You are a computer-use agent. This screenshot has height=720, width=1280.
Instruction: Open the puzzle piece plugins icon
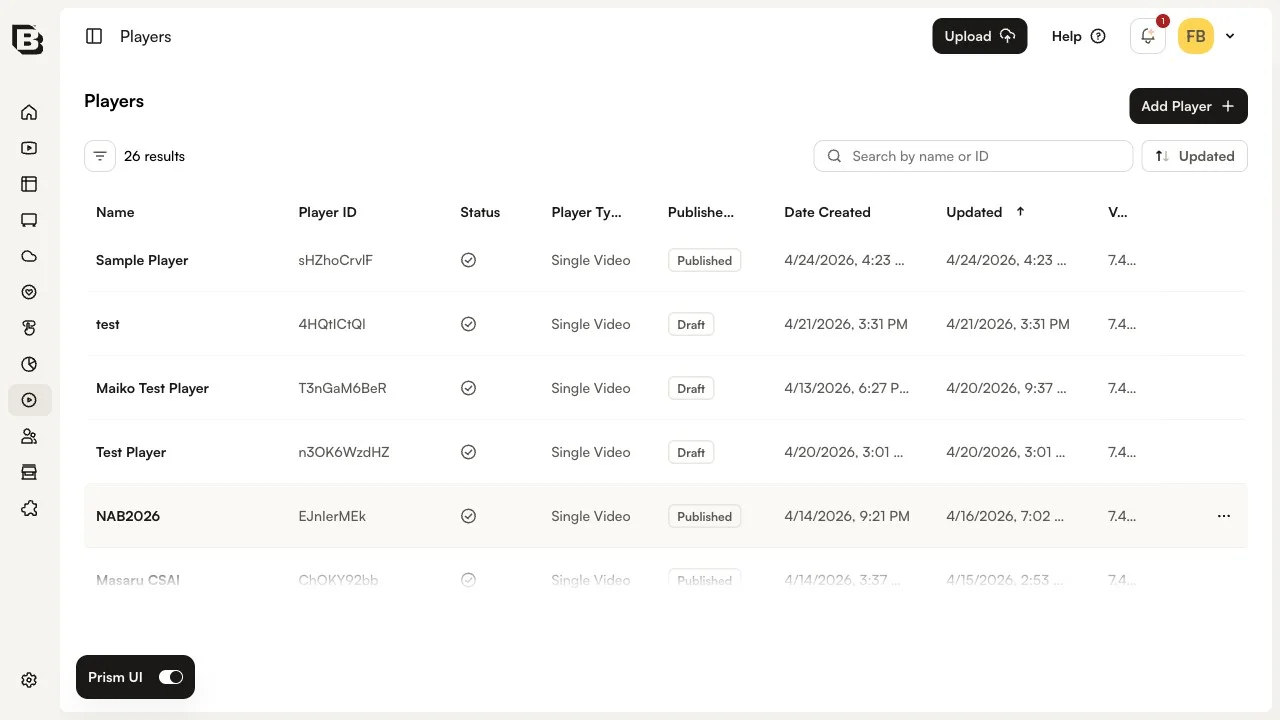[x=29, y=508]
